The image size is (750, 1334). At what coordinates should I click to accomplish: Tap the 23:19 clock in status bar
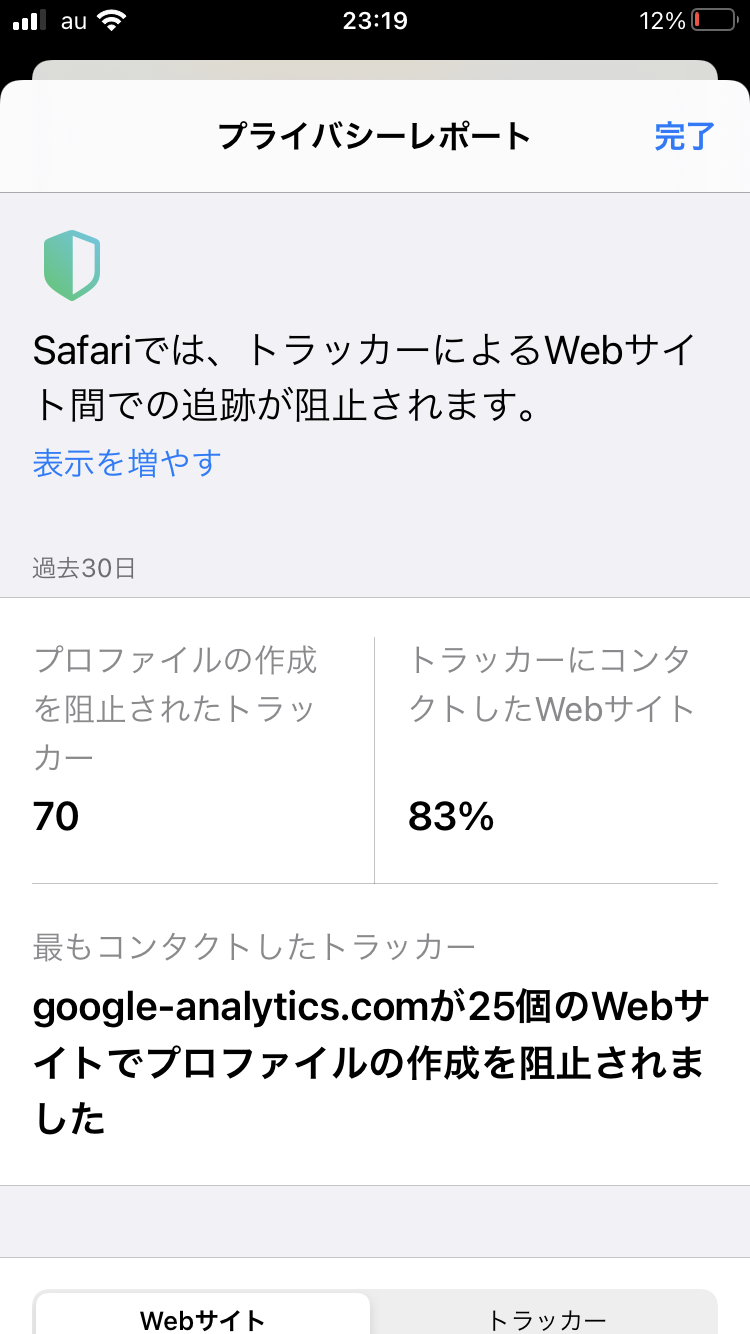point(375,21)
